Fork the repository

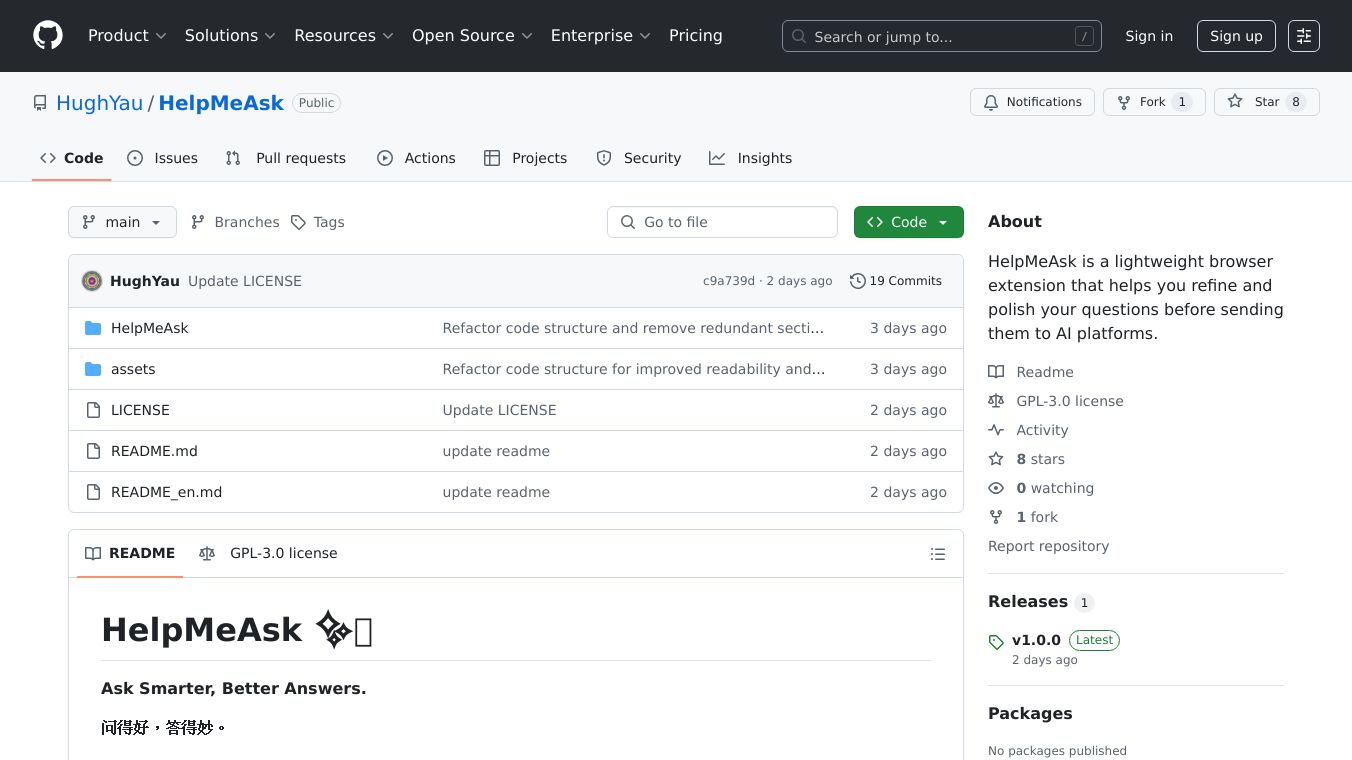pyautogui.click(x=1142, y=102)
